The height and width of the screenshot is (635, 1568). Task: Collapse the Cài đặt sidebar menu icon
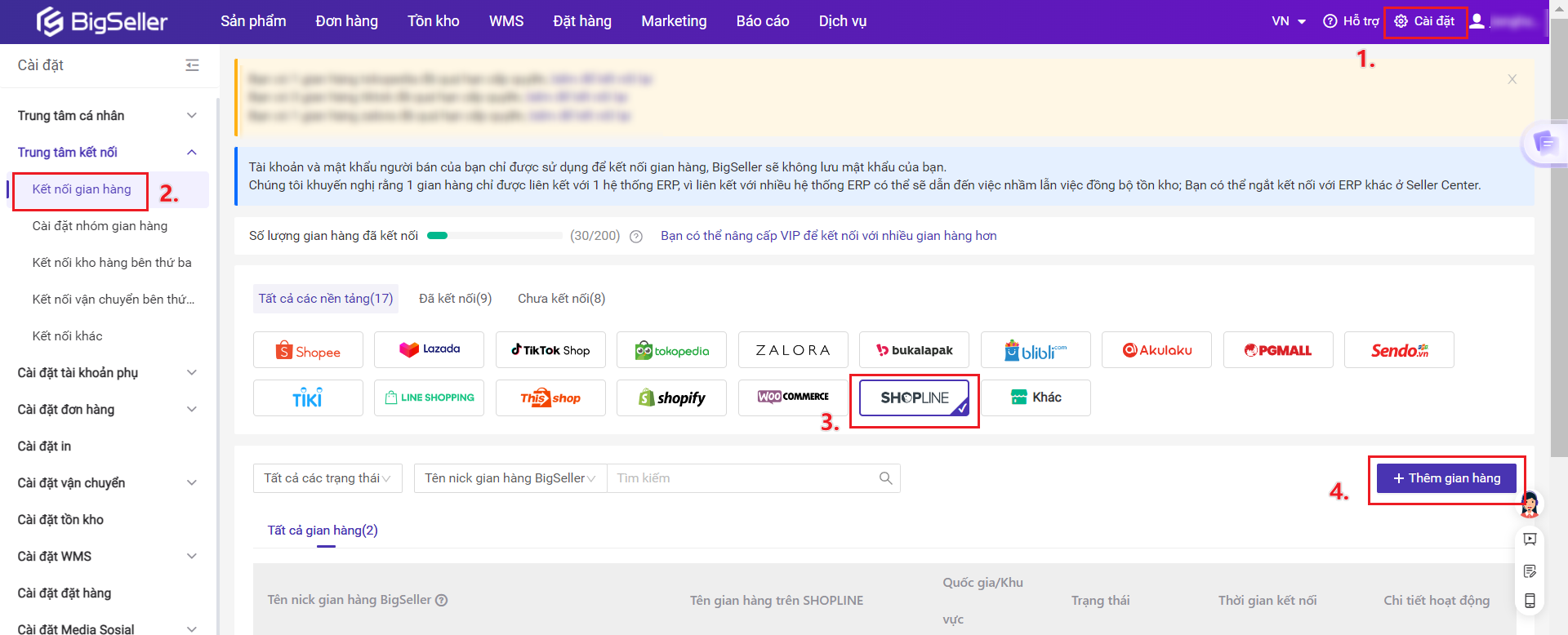192,65
